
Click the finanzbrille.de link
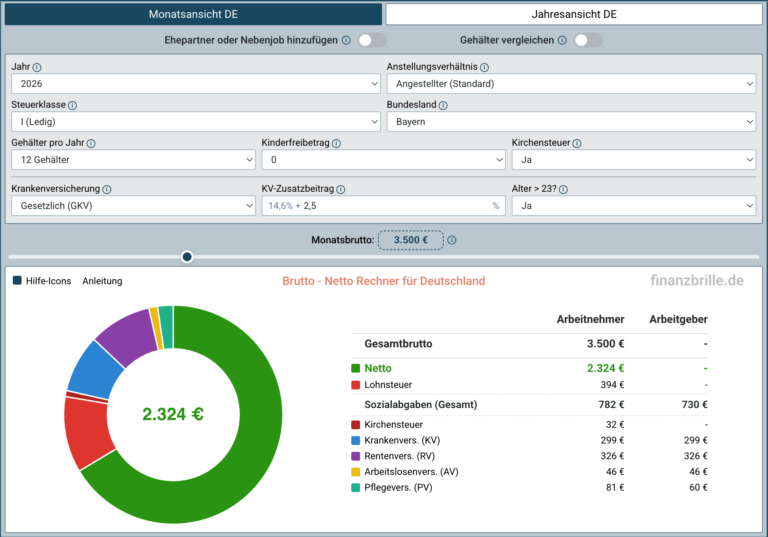click(x=696, y=280)
